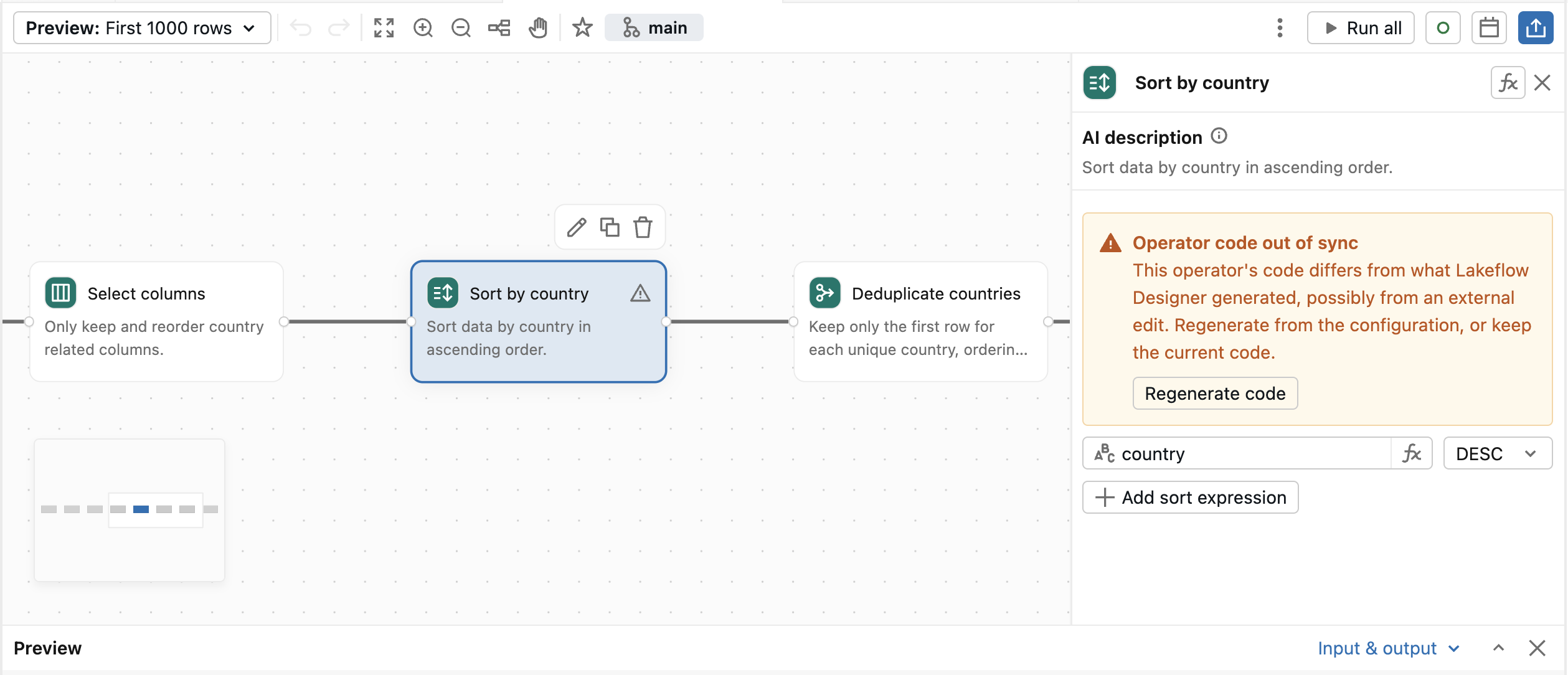Click Sort node output port
Screen dimensions: 1568x675
click(x=666, y=322)
